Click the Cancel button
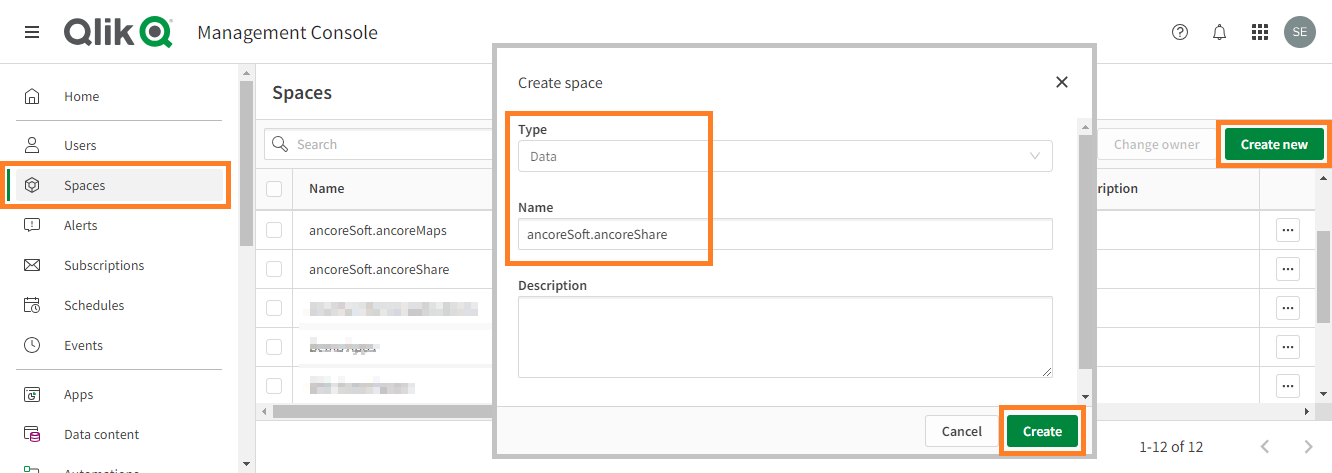Viewport: 1332px width, 473px height. coord(961,431)
